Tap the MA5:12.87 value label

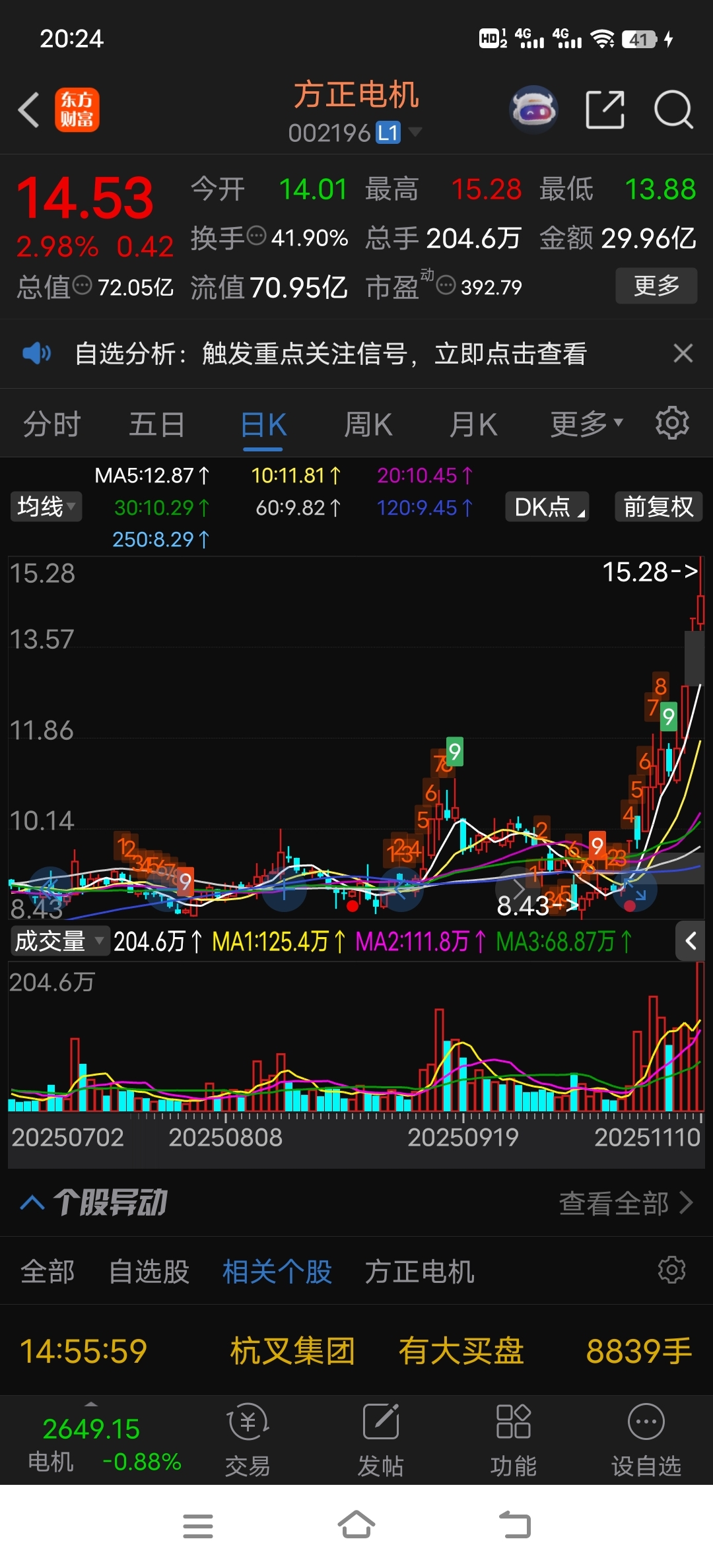click(152, 475)
